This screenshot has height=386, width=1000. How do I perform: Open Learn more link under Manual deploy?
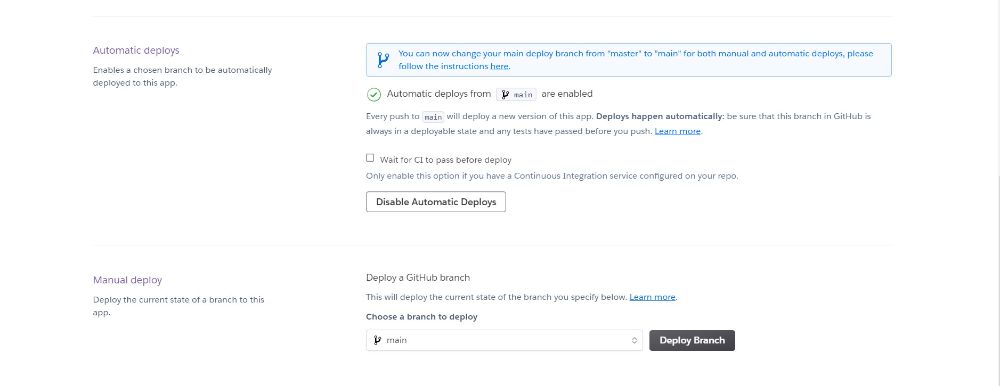tap(652, 297)
